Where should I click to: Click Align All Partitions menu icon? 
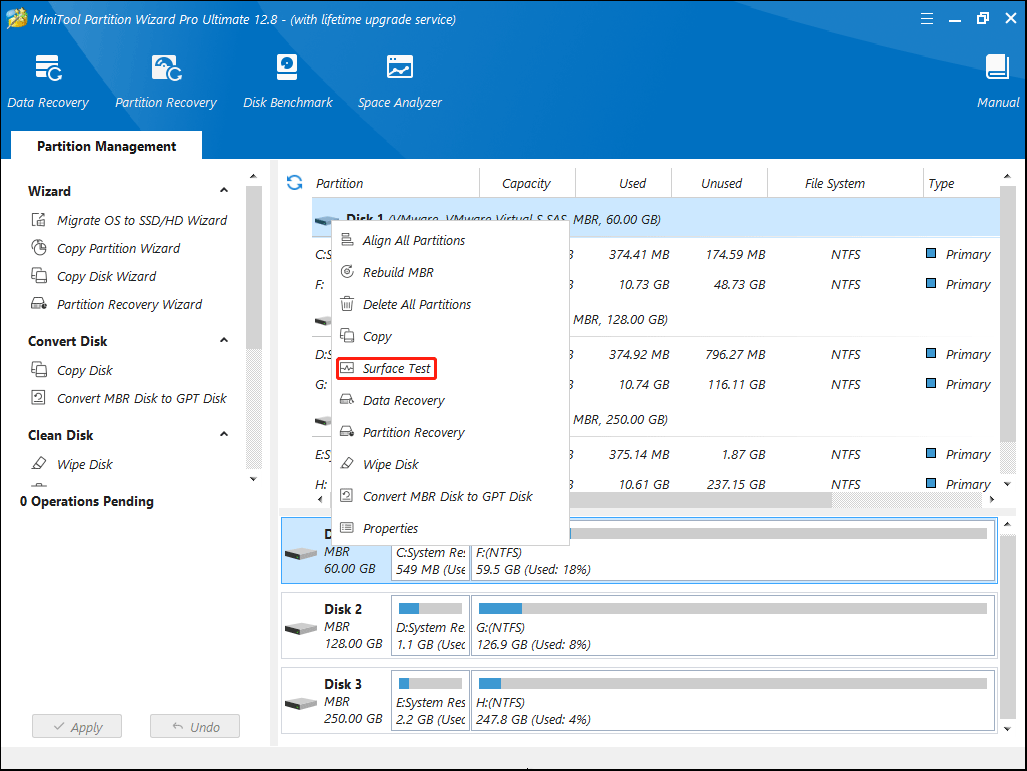click(x=347, y=240)
